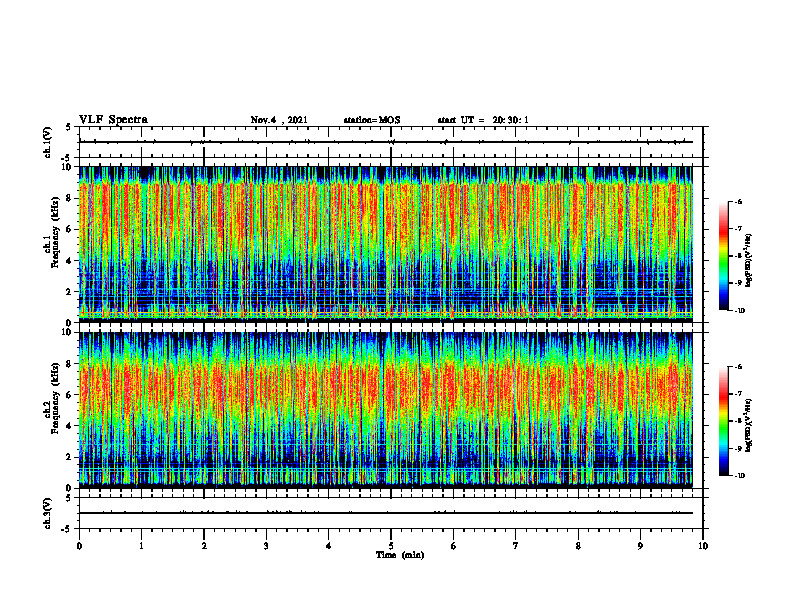Image resolution: width=792 pixels, height=612 pixels.
Task: Click the time axis tick label "9"
Action: coord(640,546)
